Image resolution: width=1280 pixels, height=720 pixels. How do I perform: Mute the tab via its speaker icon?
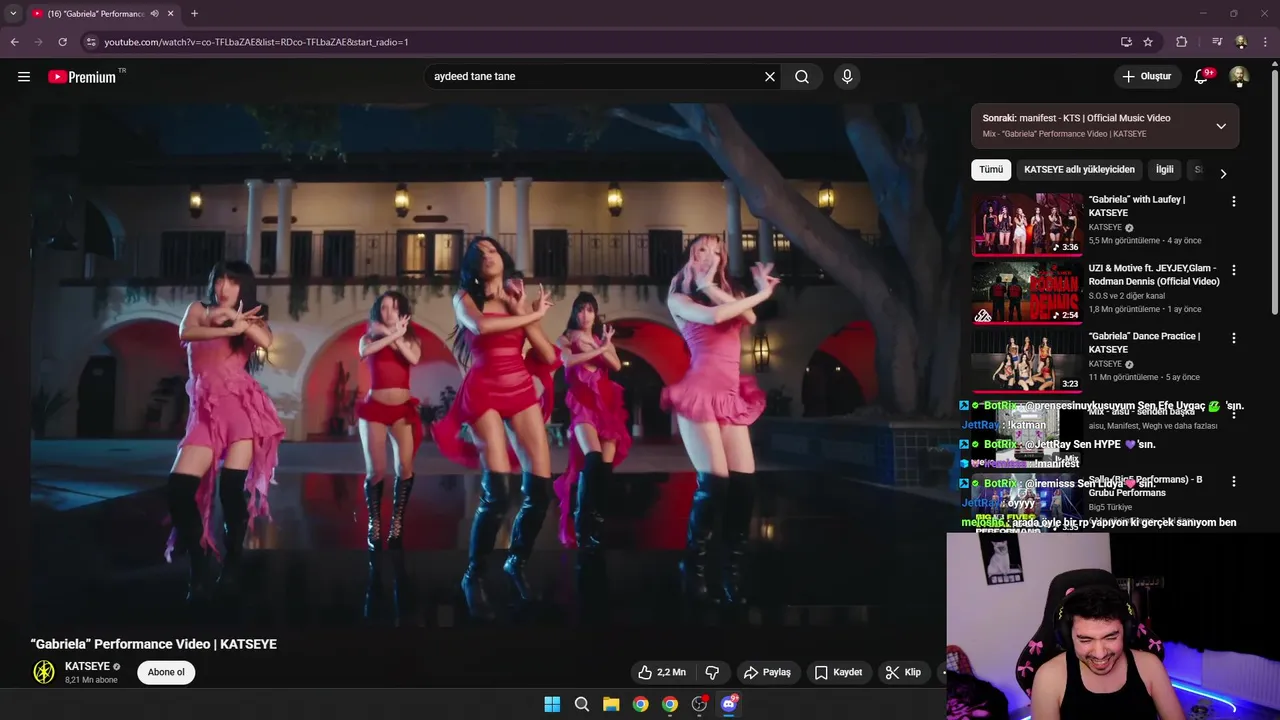[154, 14]
